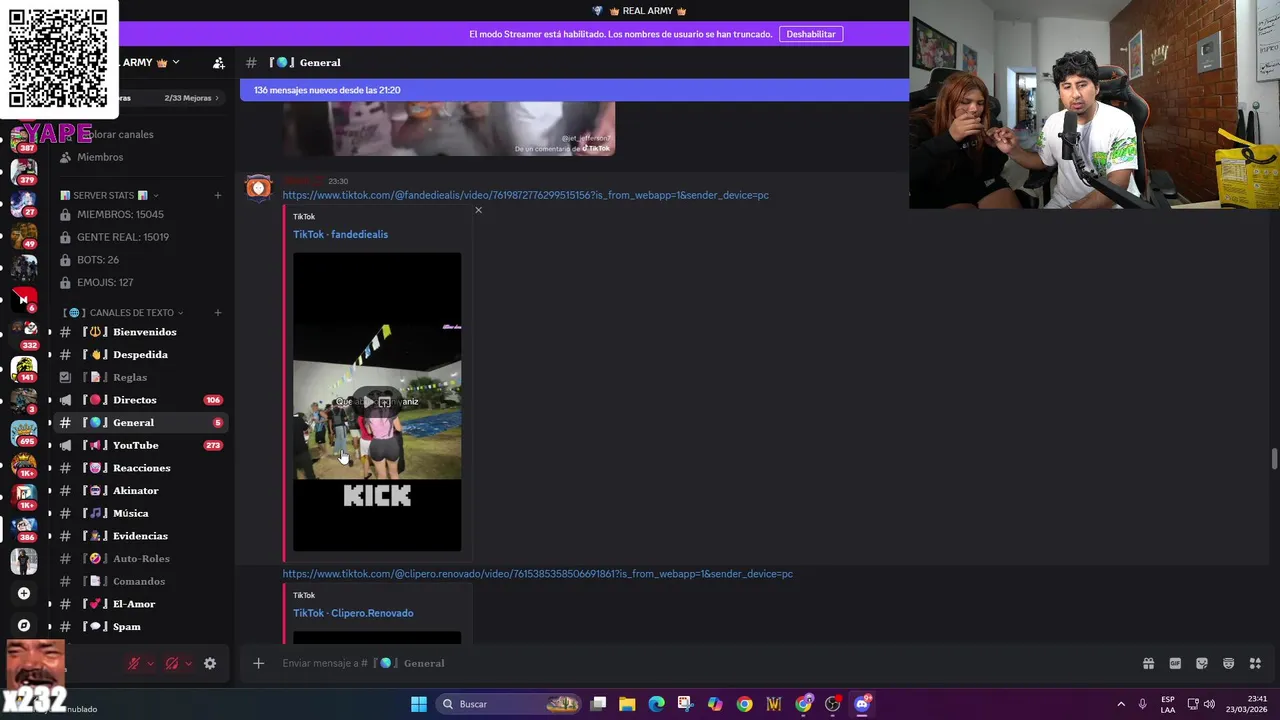Open the emoji picker
The image size is (1280, 720).
tap(1228, 663)
